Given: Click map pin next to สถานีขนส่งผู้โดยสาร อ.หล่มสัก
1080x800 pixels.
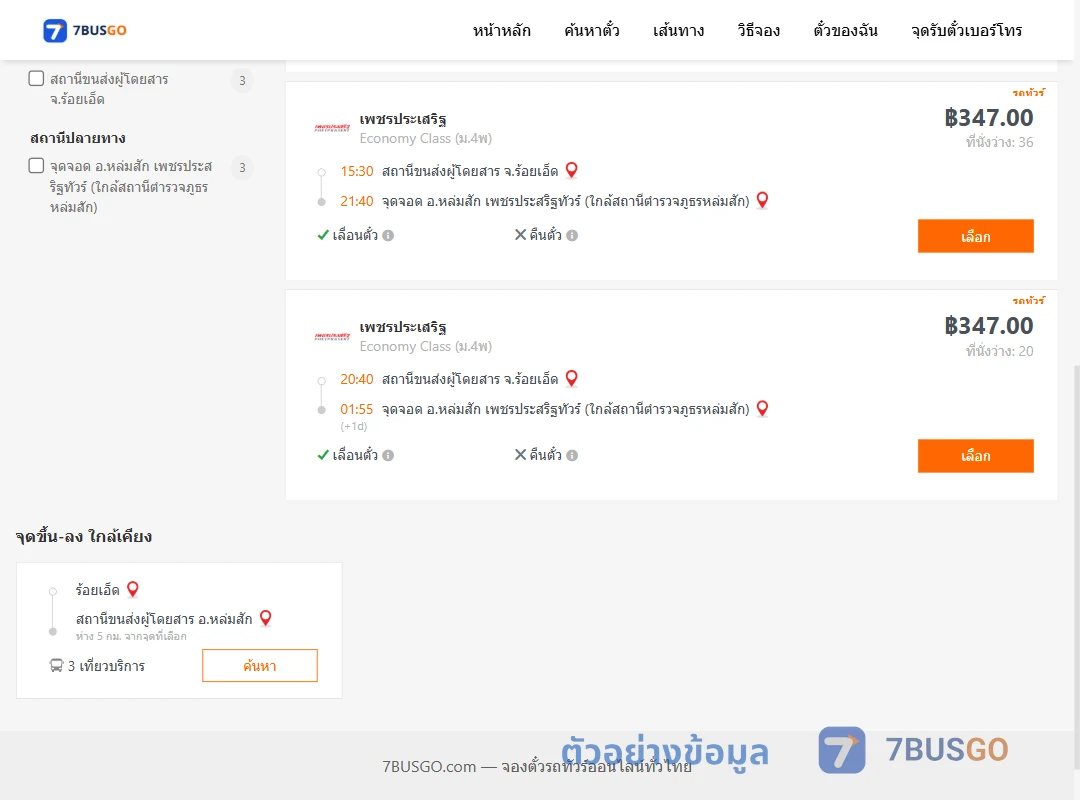Looking at the screenshot, I should tap(266, 618).
